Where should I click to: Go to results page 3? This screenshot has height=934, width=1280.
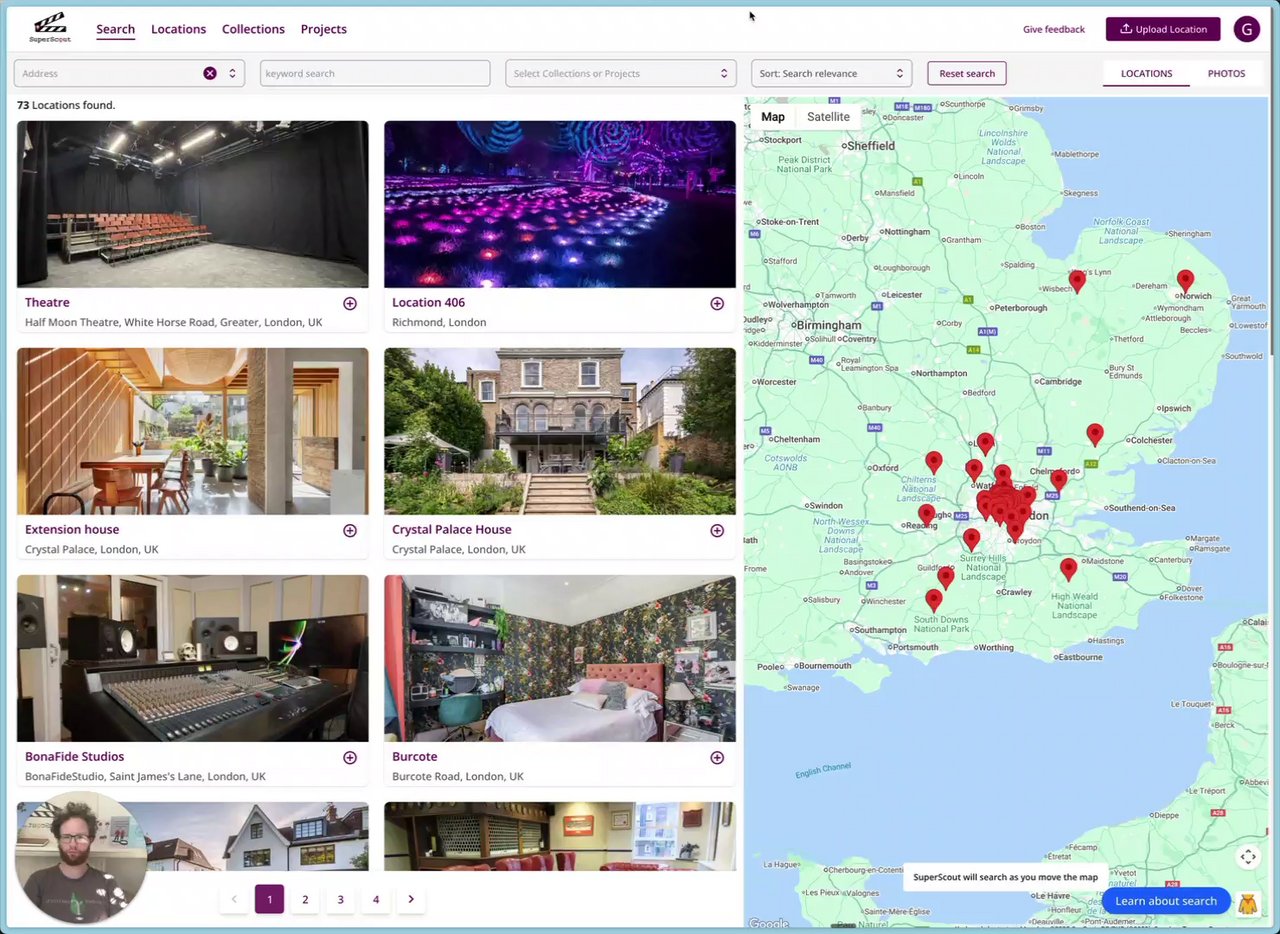click(340, 899)
